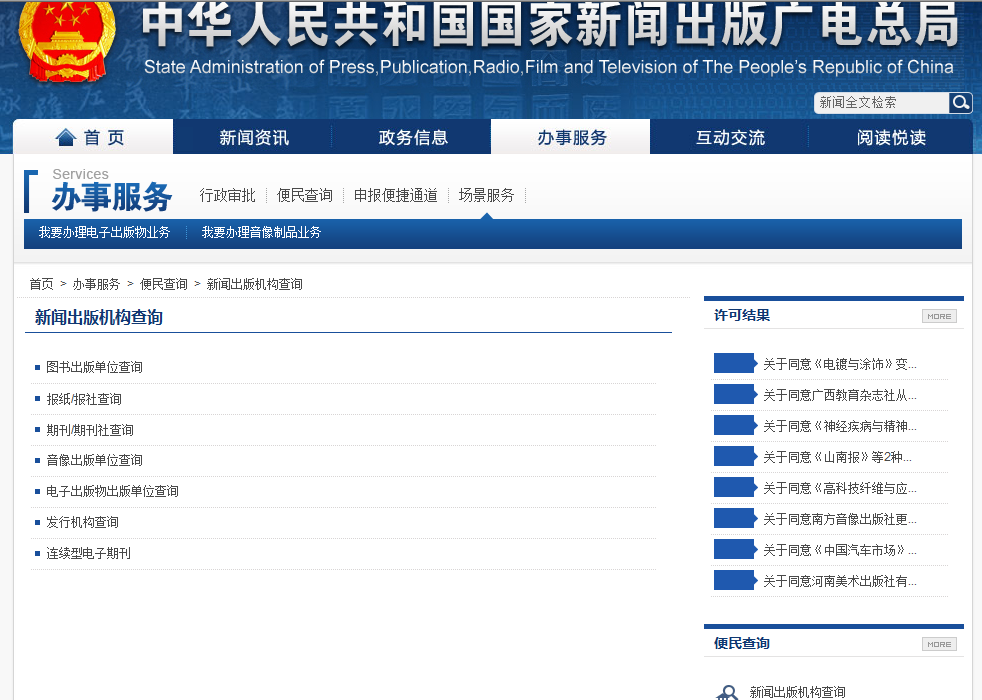Click blue tag beside 南方音像出版社 item

pos(735,518)
